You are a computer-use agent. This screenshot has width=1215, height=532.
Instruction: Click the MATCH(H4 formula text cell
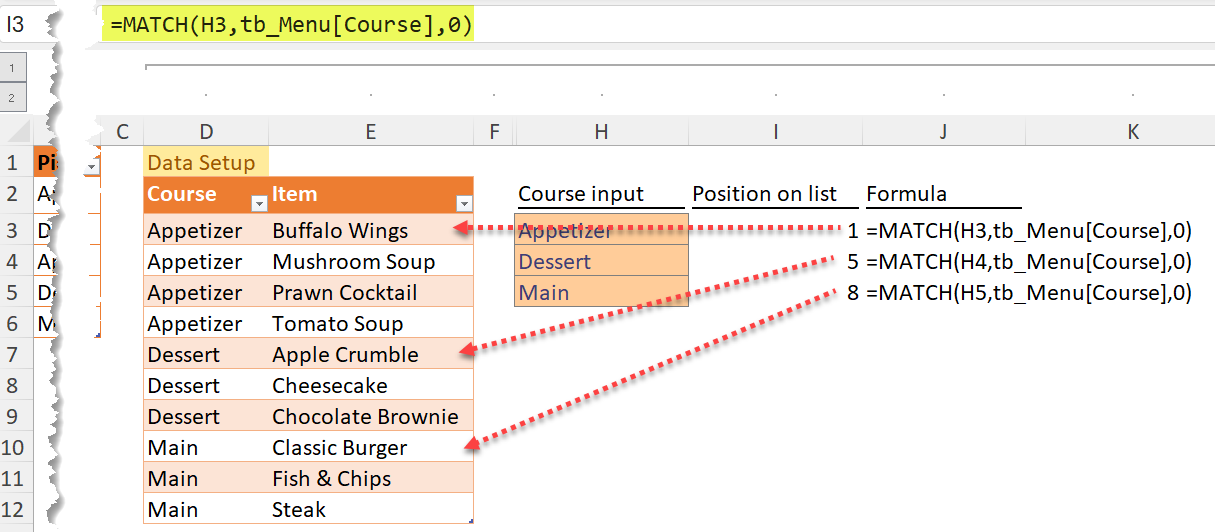1029,262
